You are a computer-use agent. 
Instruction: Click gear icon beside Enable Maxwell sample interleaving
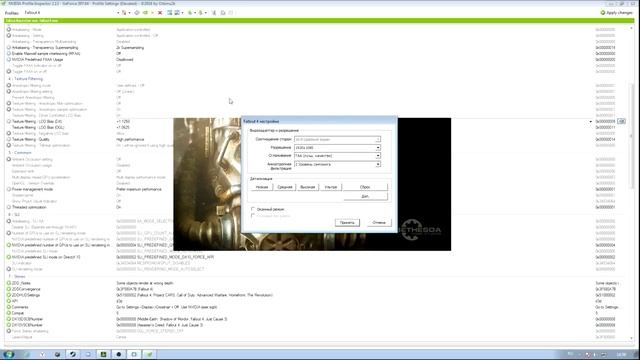pos(9,53)
